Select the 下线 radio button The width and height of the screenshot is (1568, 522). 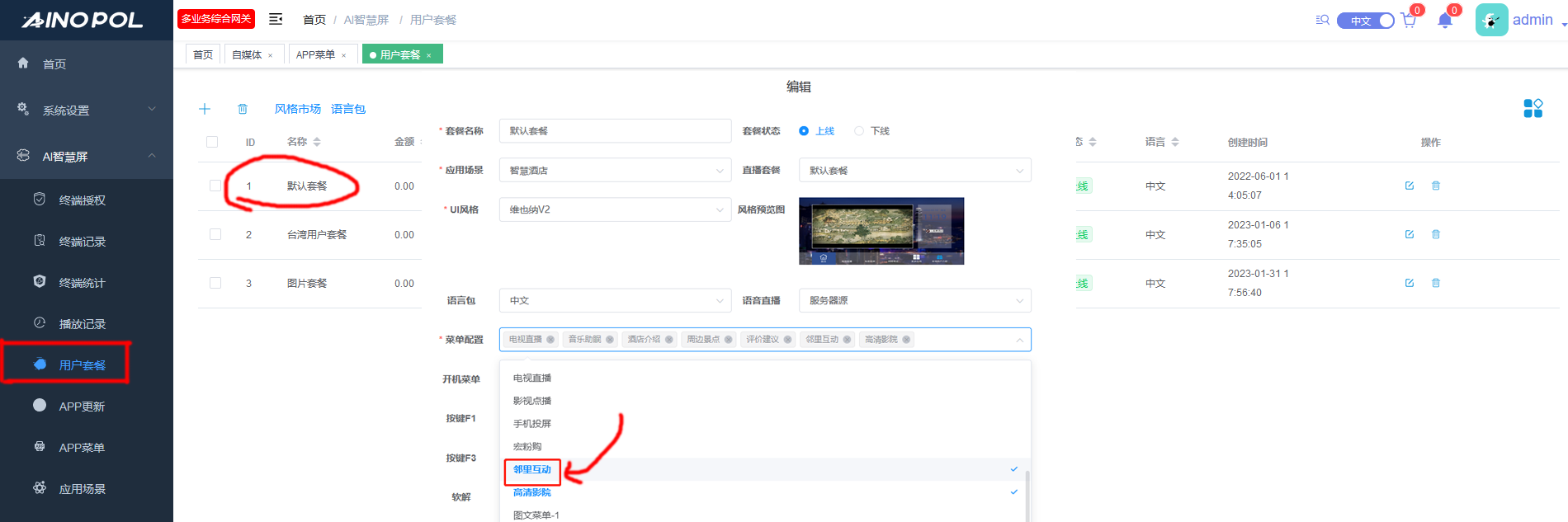coord(859,131)
